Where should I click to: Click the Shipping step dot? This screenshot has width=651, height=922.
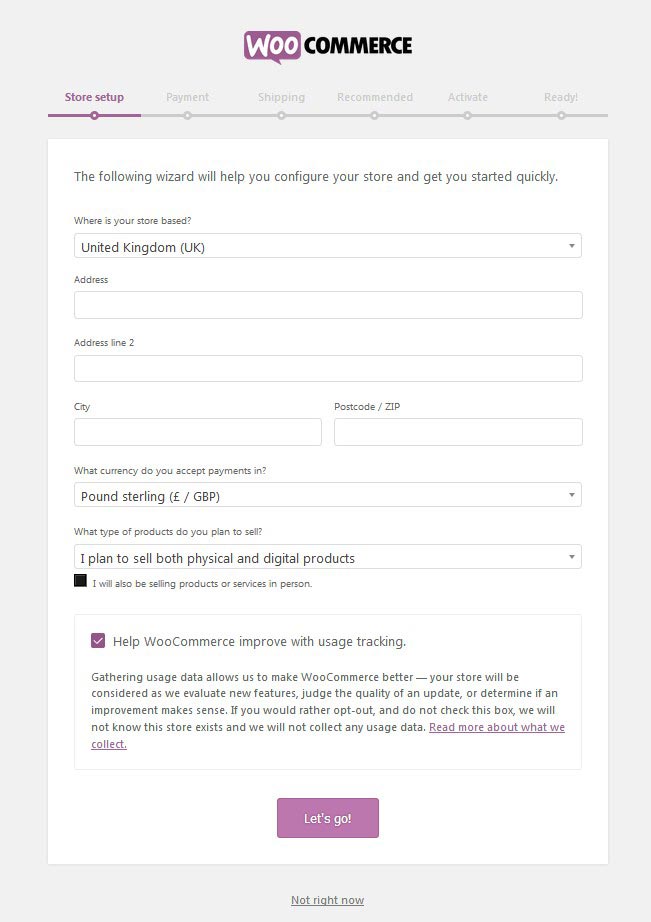(281, 116)
